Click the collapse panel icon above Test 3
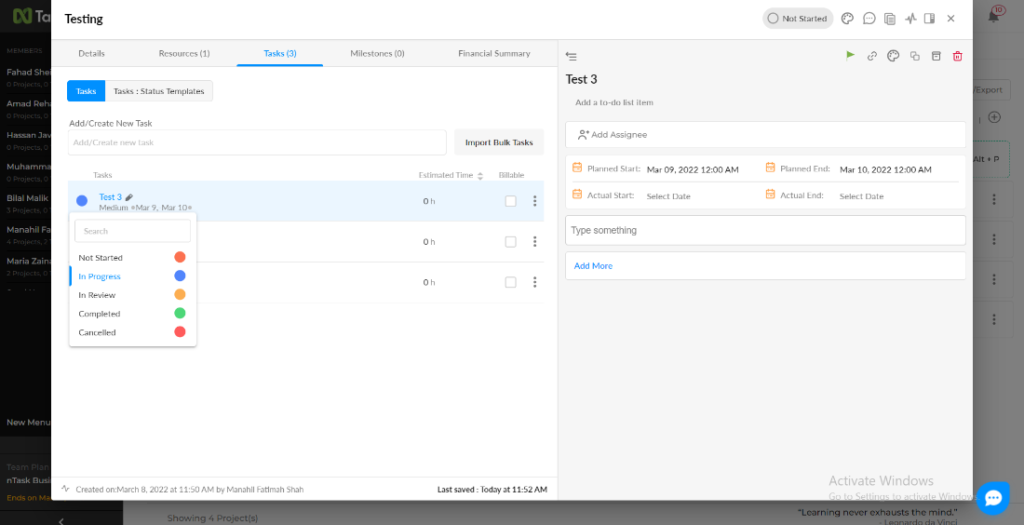This screenshot has height=525, width=1024. point(571,56)
